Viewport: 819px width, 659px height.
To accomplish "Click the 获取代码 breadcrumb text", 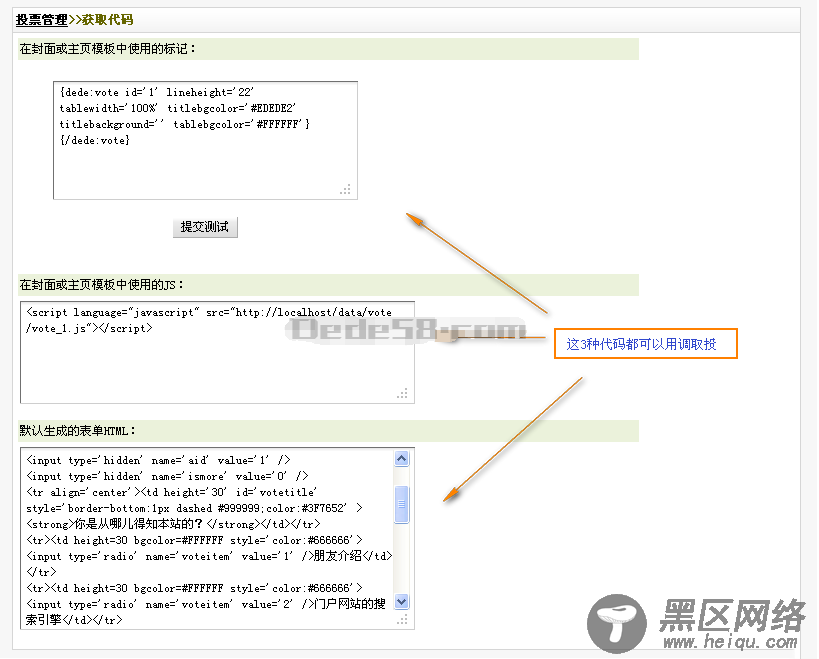I will (108, 20).
